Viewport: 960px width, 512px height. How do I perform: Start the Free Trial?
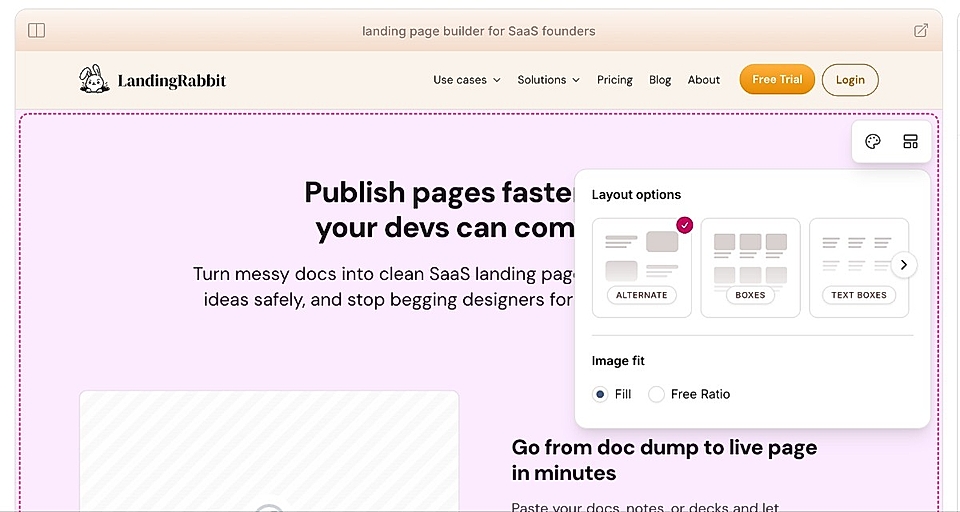tap(777, 80)
